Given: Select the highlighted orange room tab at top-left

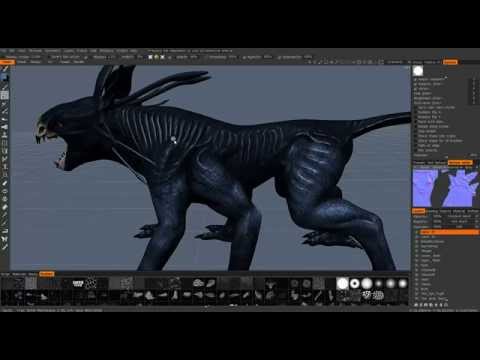Looking at the screenshot, I should tap(7, 62).
